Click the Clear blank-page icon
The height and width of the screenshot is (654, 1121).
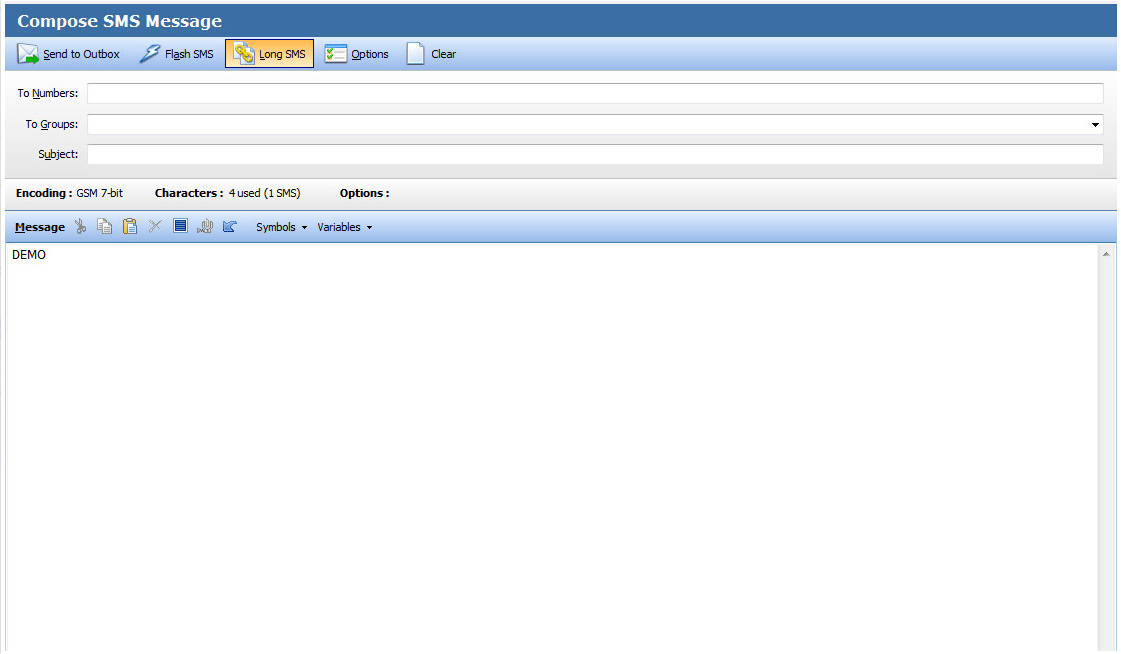415,53
